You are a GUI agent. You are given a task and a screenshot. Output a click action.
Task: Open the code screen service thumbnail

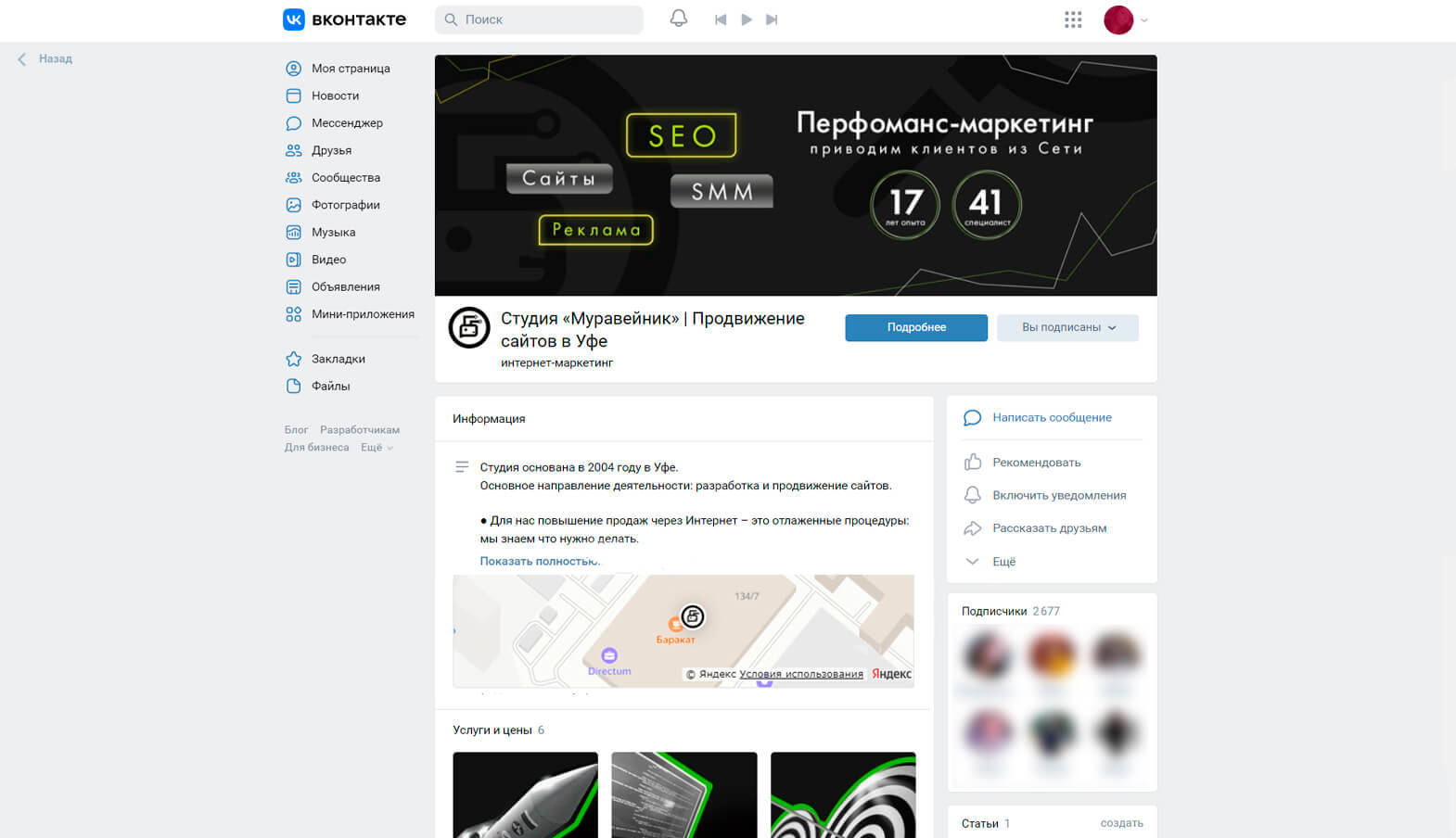tap(684, 795)
